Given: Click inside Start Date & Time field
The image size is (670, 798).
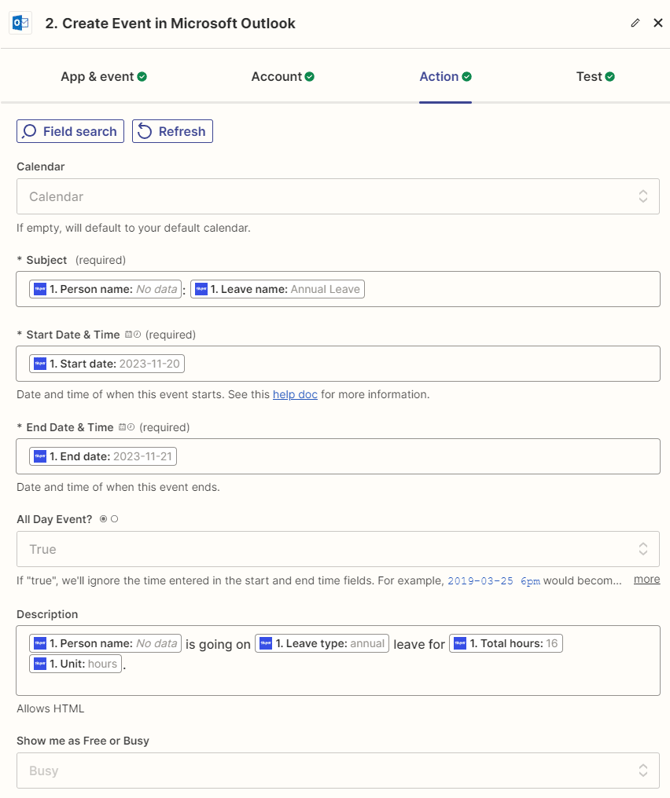Looking at the screenshot, I should click(338, 364).
